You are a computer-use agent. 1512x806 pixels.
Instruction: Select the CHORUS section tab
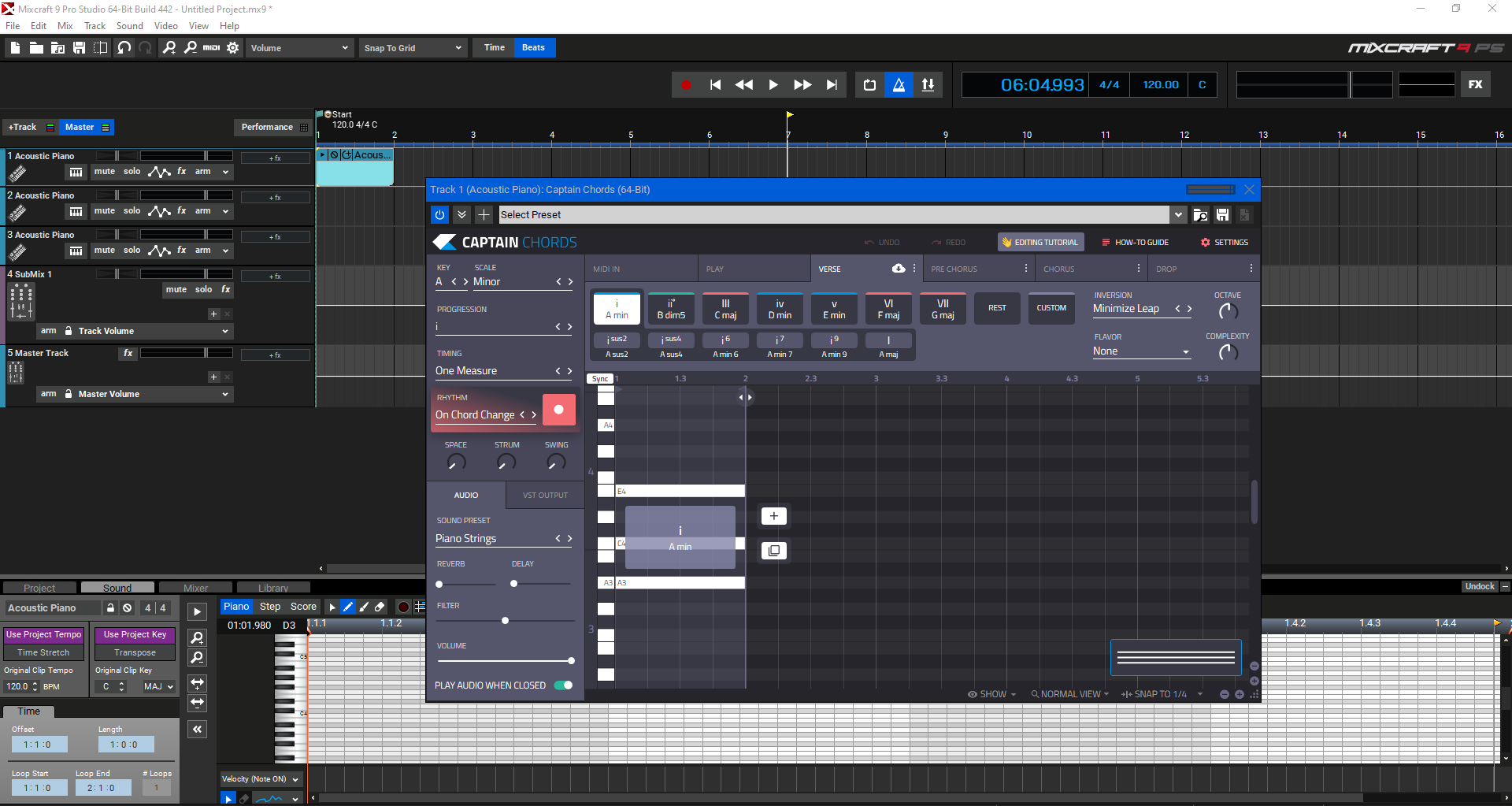click(1059, 269)
